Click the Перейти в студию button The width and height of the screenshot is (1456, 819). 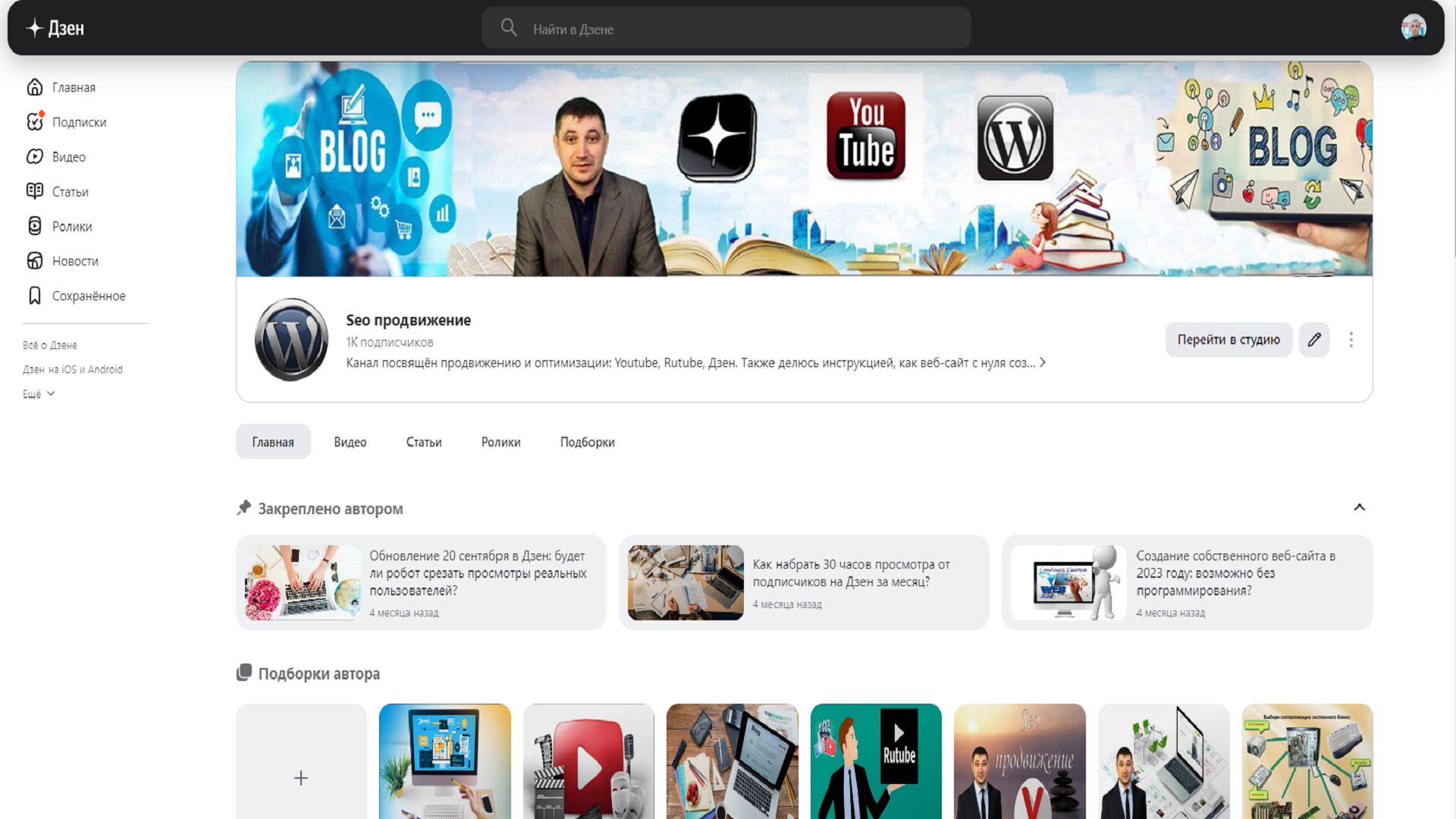click(1228, 340)
